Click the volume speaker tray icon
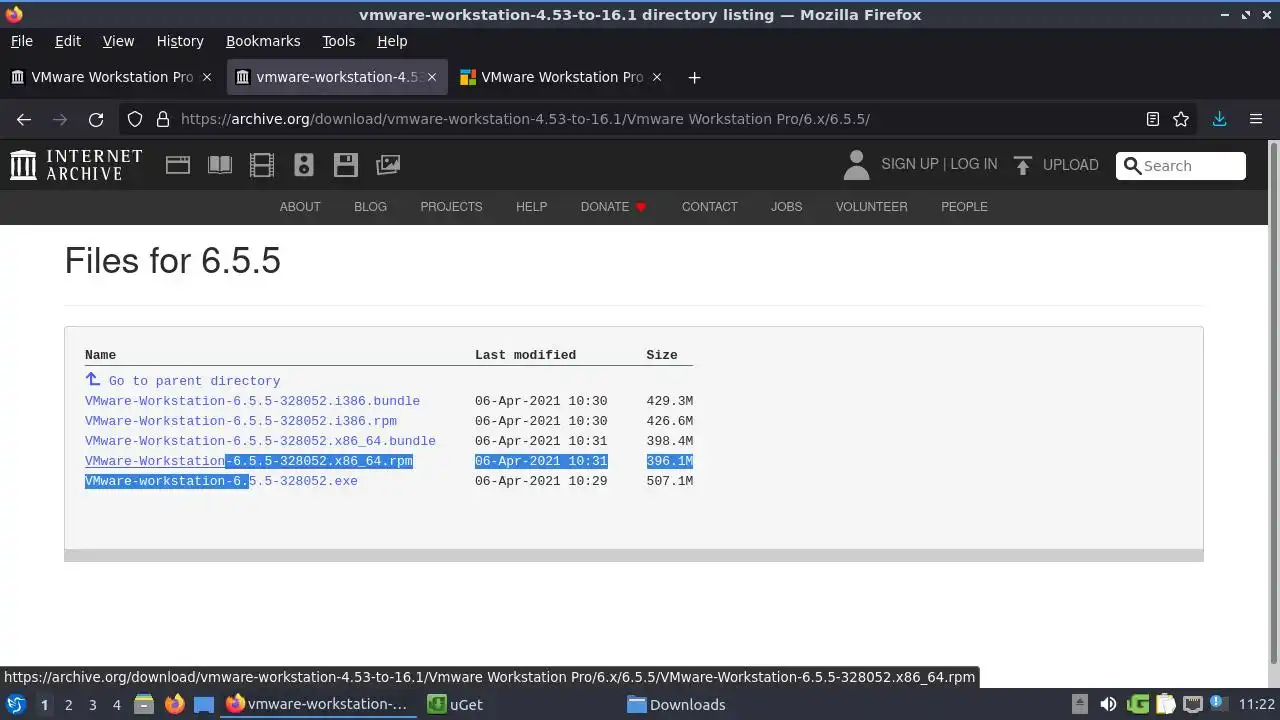 tap(1108, 704)
